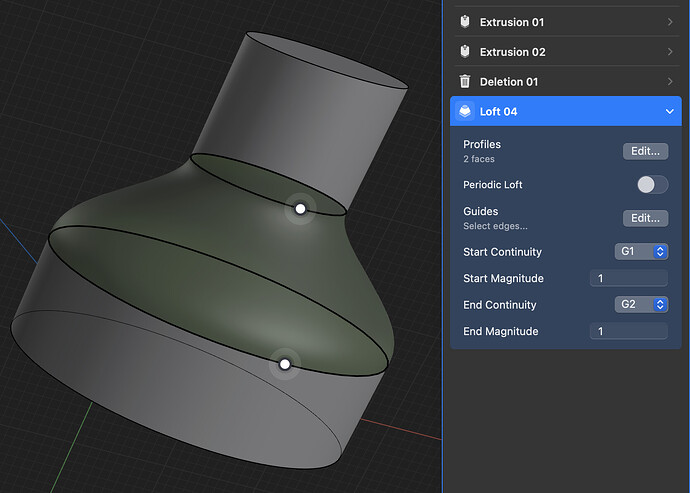Image resolution: width=690 pixels, height=493 pixels.
Task: Expand the Extrusion 02 chevron
Action: coord(669,52)
